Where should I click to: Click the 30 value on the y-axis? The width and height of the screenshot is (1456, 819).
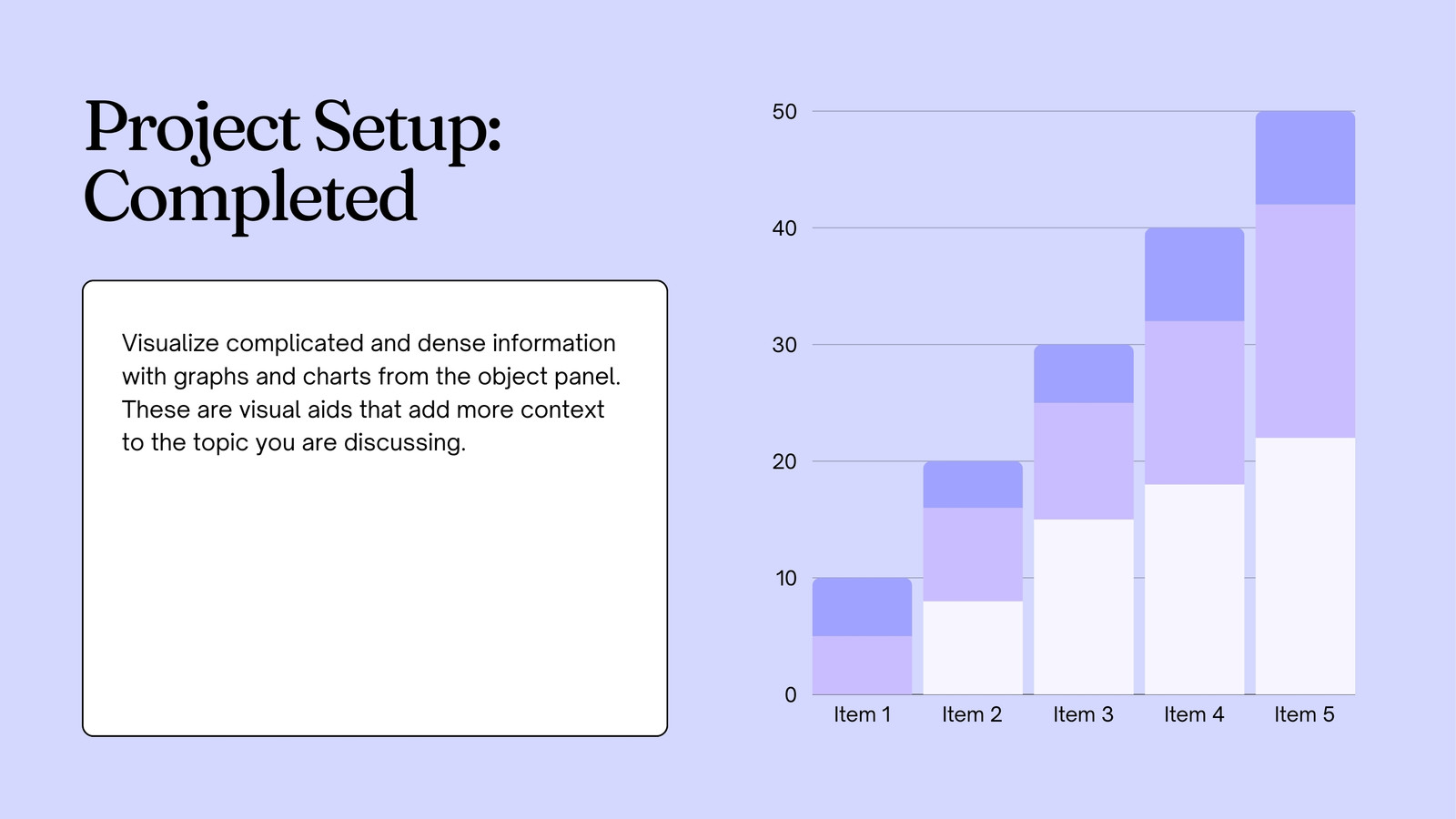point(784,345)
